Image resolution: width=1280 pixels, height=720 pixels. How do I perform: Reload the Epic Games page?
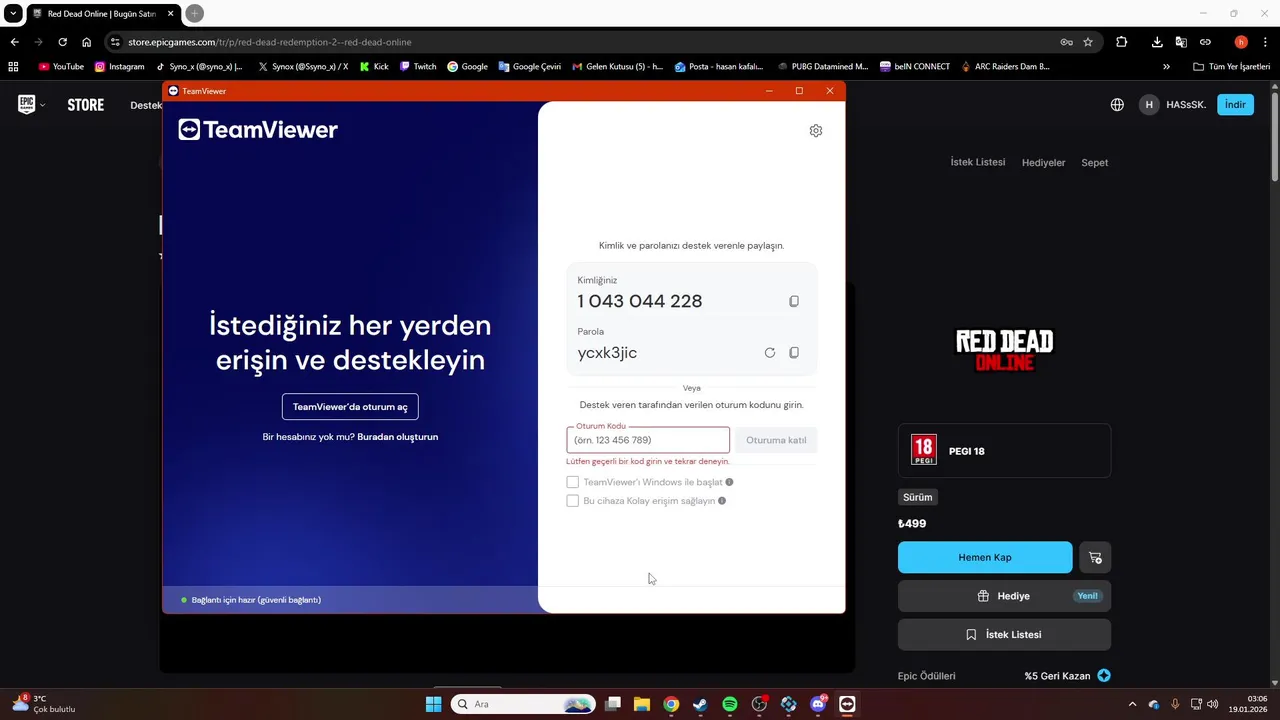62,42
